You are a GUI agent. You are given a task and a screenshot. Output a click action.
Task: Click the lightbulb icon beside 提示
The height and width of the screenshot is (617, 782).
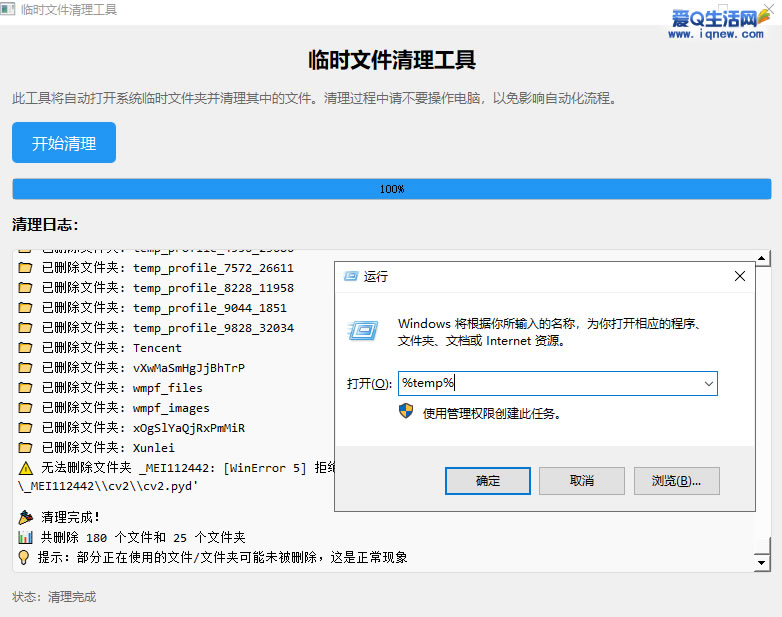click(26, 557)
